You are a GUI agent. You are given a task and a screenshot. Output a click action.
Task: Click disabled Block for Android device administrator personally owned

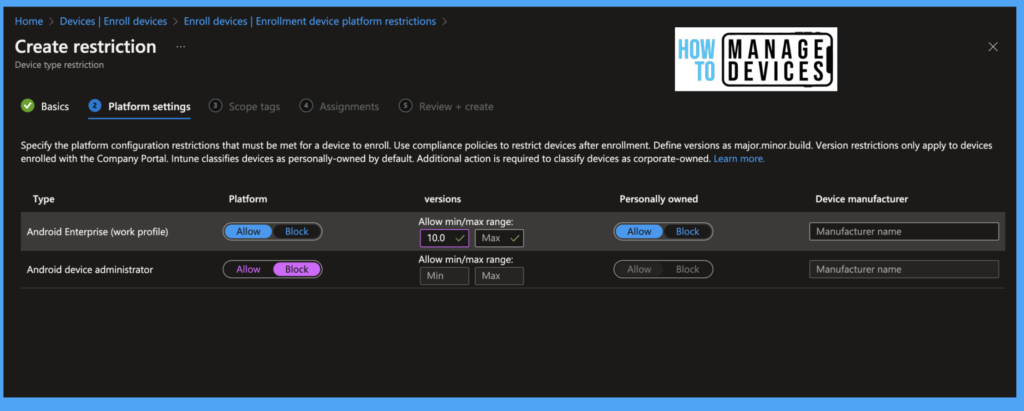point(687,269)
